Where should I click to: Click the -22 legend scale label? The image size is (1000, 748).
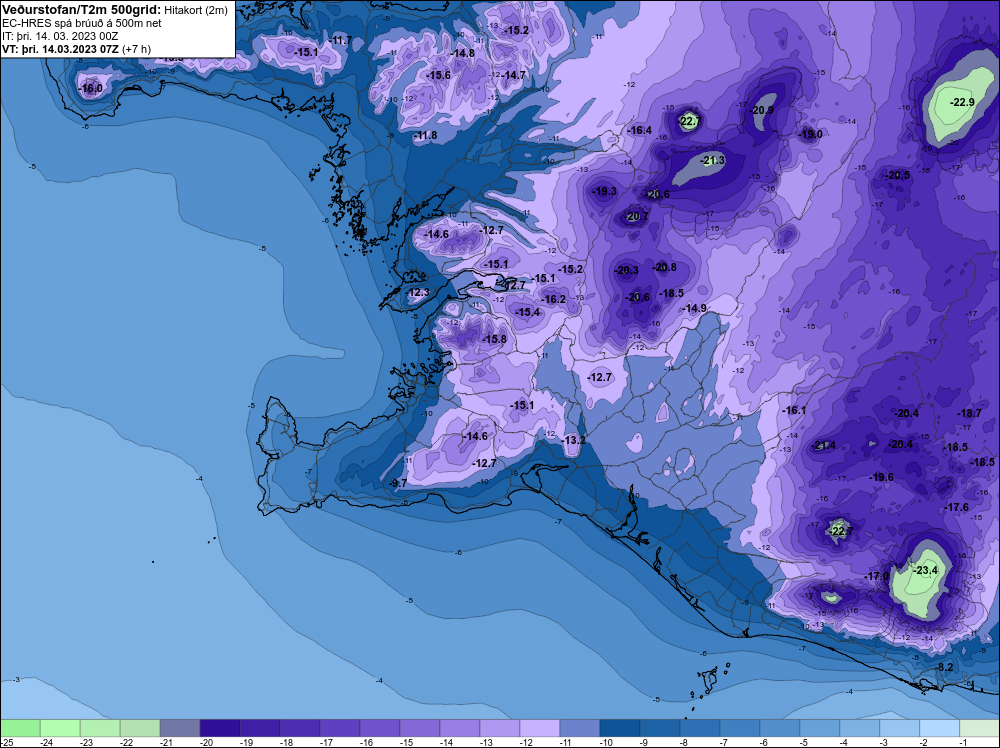pyautogui.click(x=126, y=742)
